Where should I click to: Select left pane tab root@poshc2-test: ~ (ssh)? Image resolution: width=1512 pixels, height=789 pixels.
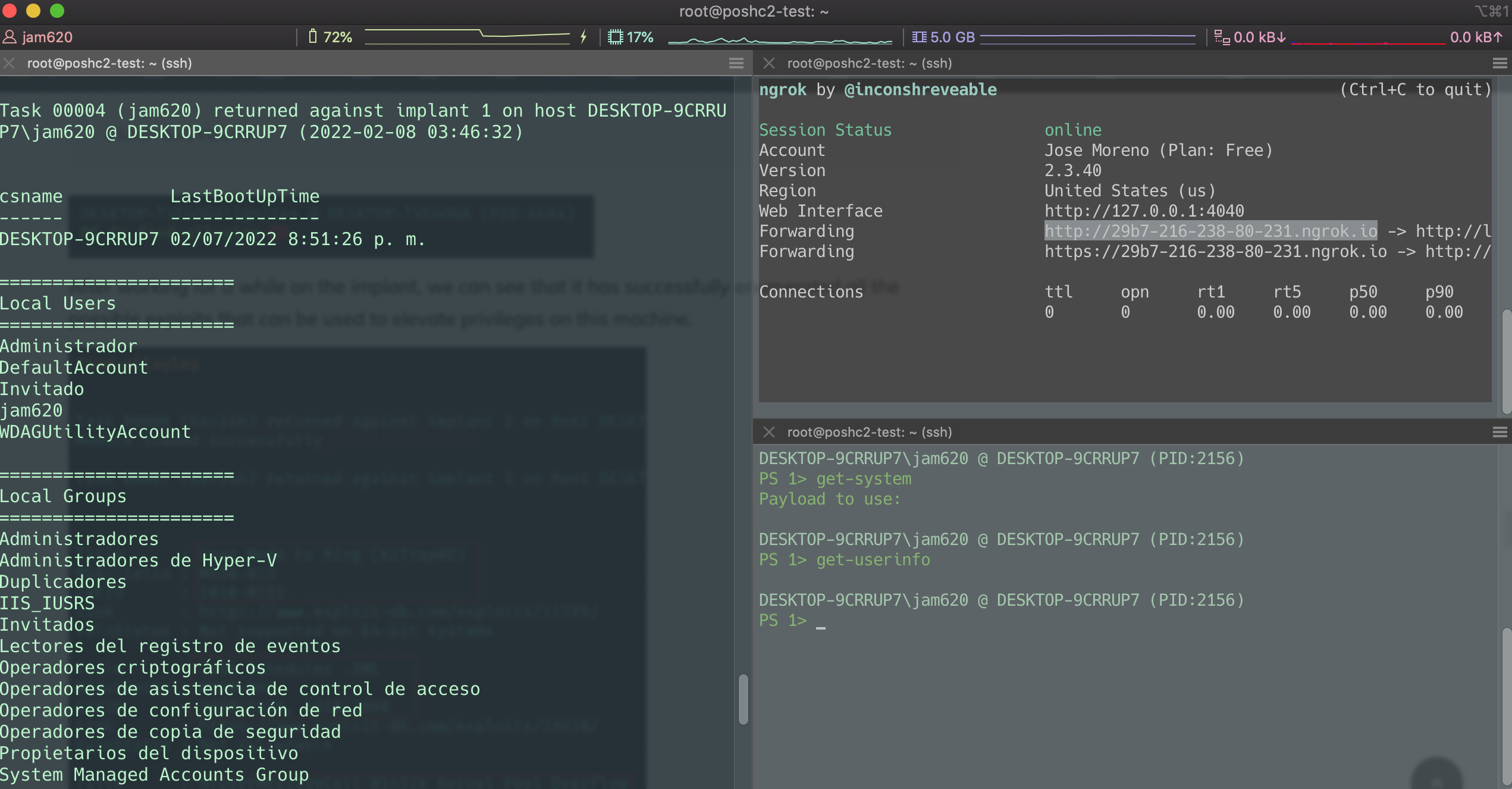click(109, 63)
